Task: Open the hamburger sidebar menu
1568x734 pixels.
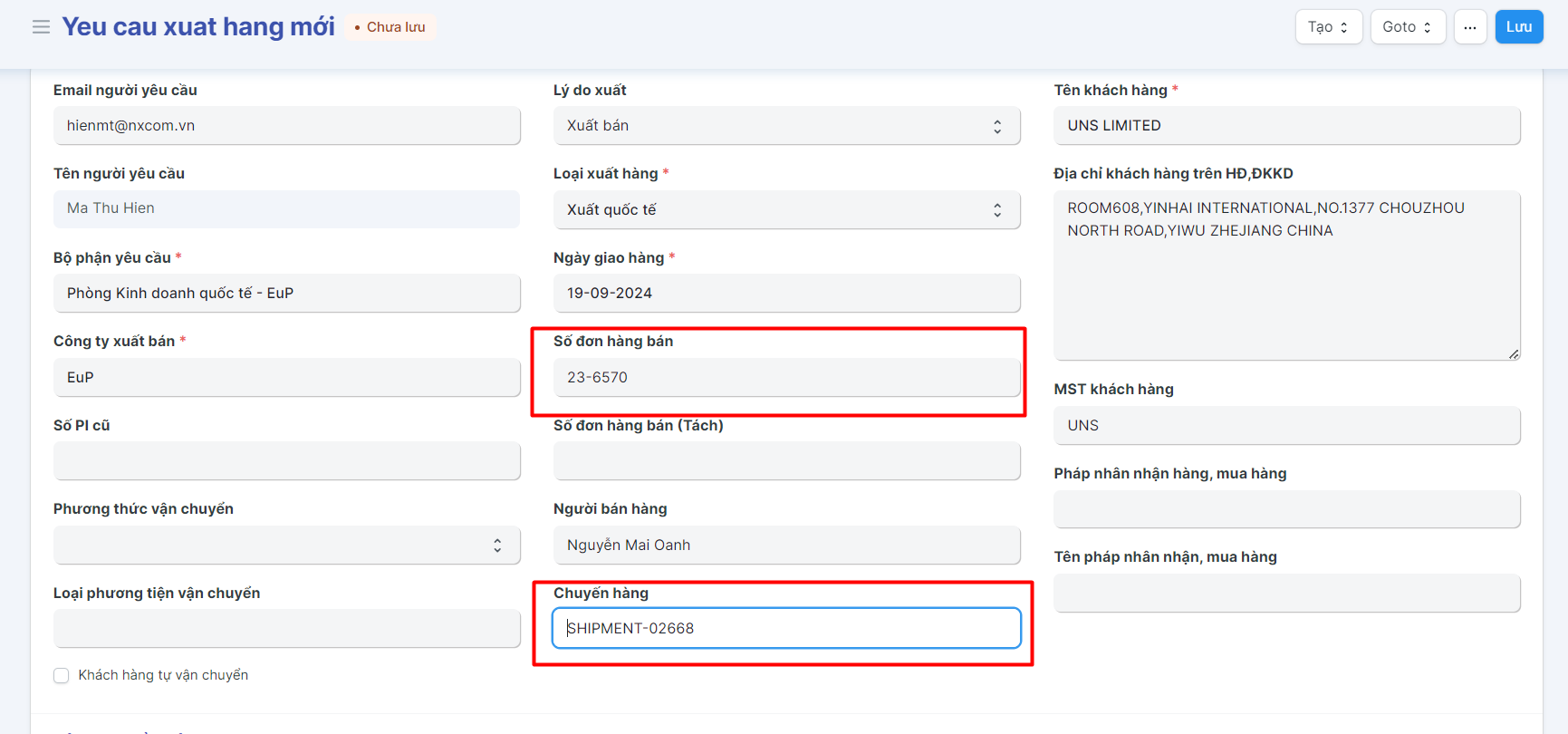Action: tap(41, 27)
